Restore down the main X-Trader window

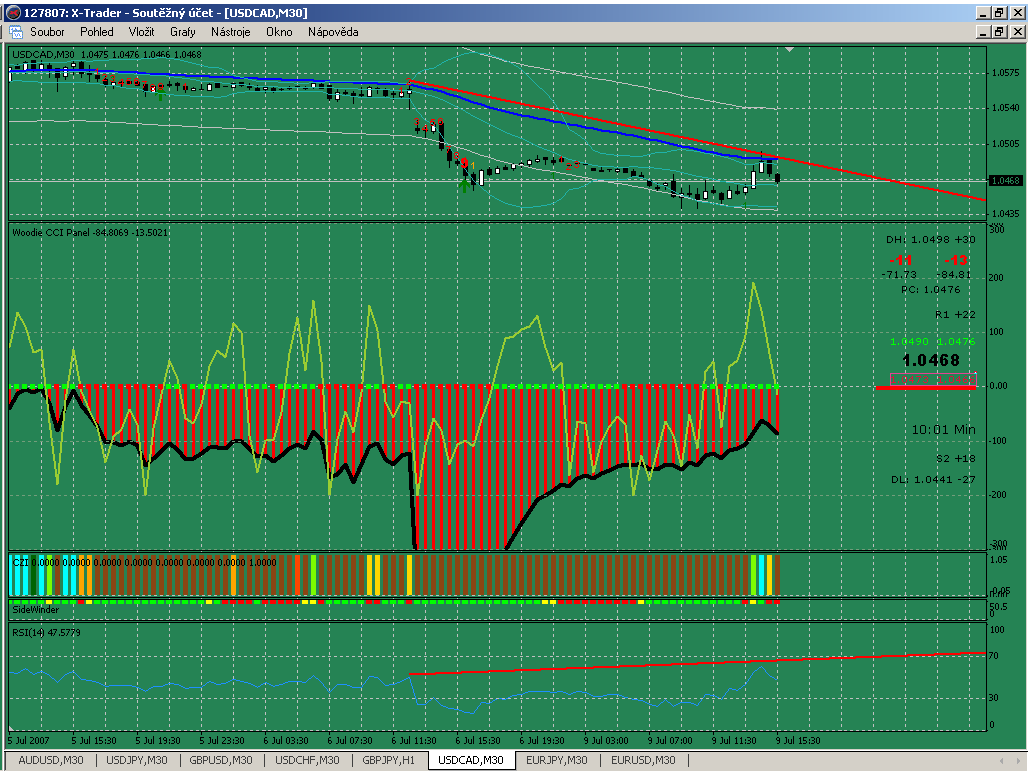(x=999, y=13)
